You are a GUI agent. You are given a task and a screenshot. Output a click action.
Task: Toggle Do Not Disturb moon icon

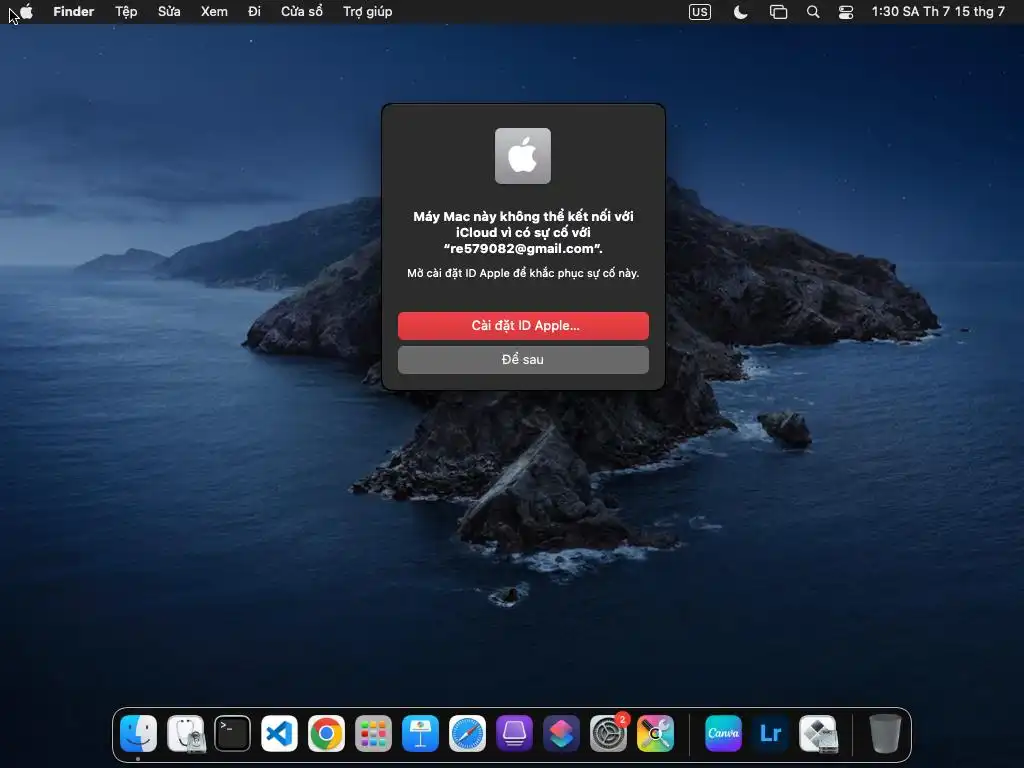(741, 12)
